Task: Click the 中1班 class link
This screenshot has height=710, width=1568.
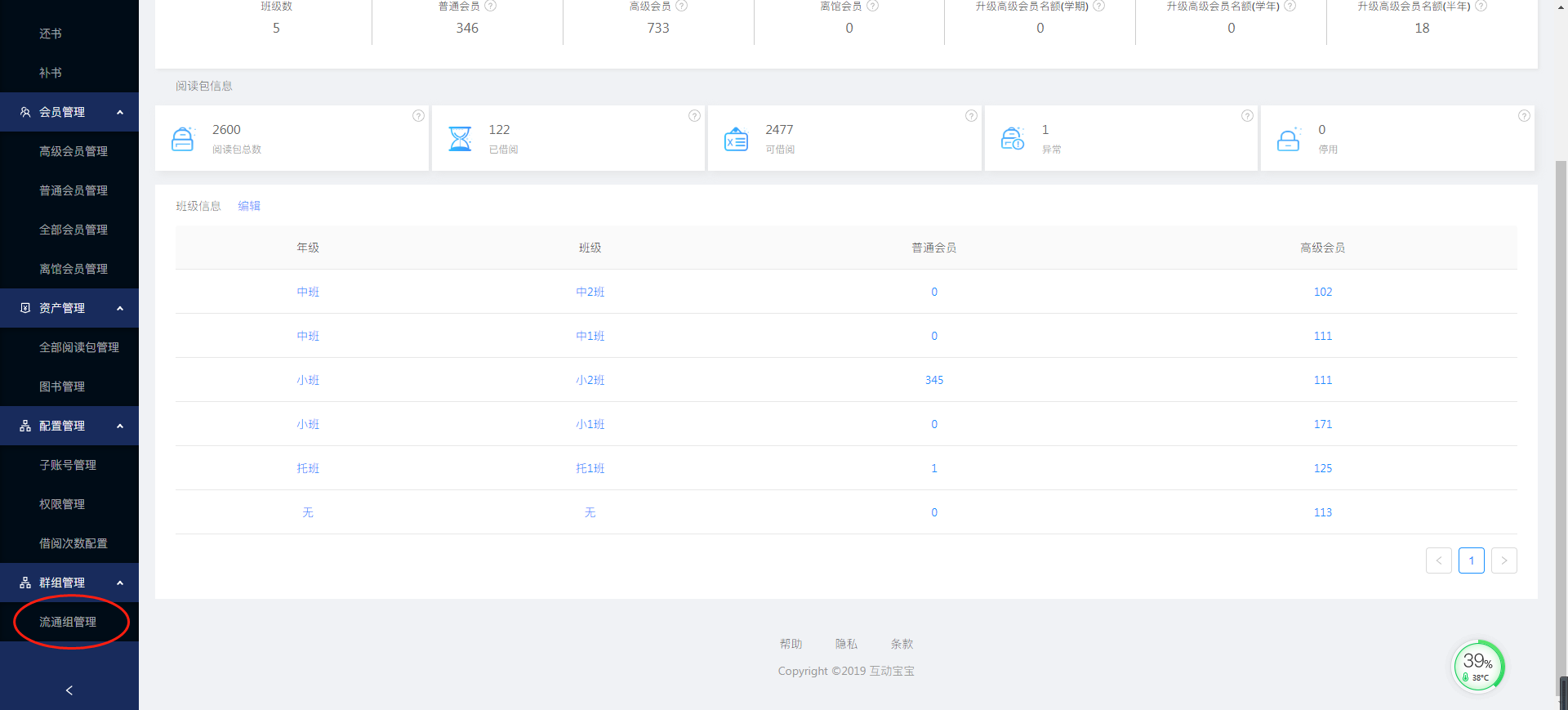Action: [x=590, y=336]
